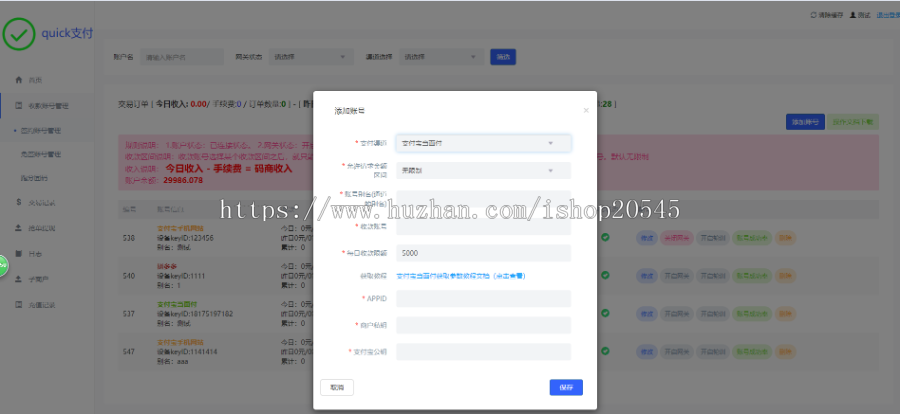Click the 收款账号 input field
This screenshot has height=414, width=900.
click(483, 226)
